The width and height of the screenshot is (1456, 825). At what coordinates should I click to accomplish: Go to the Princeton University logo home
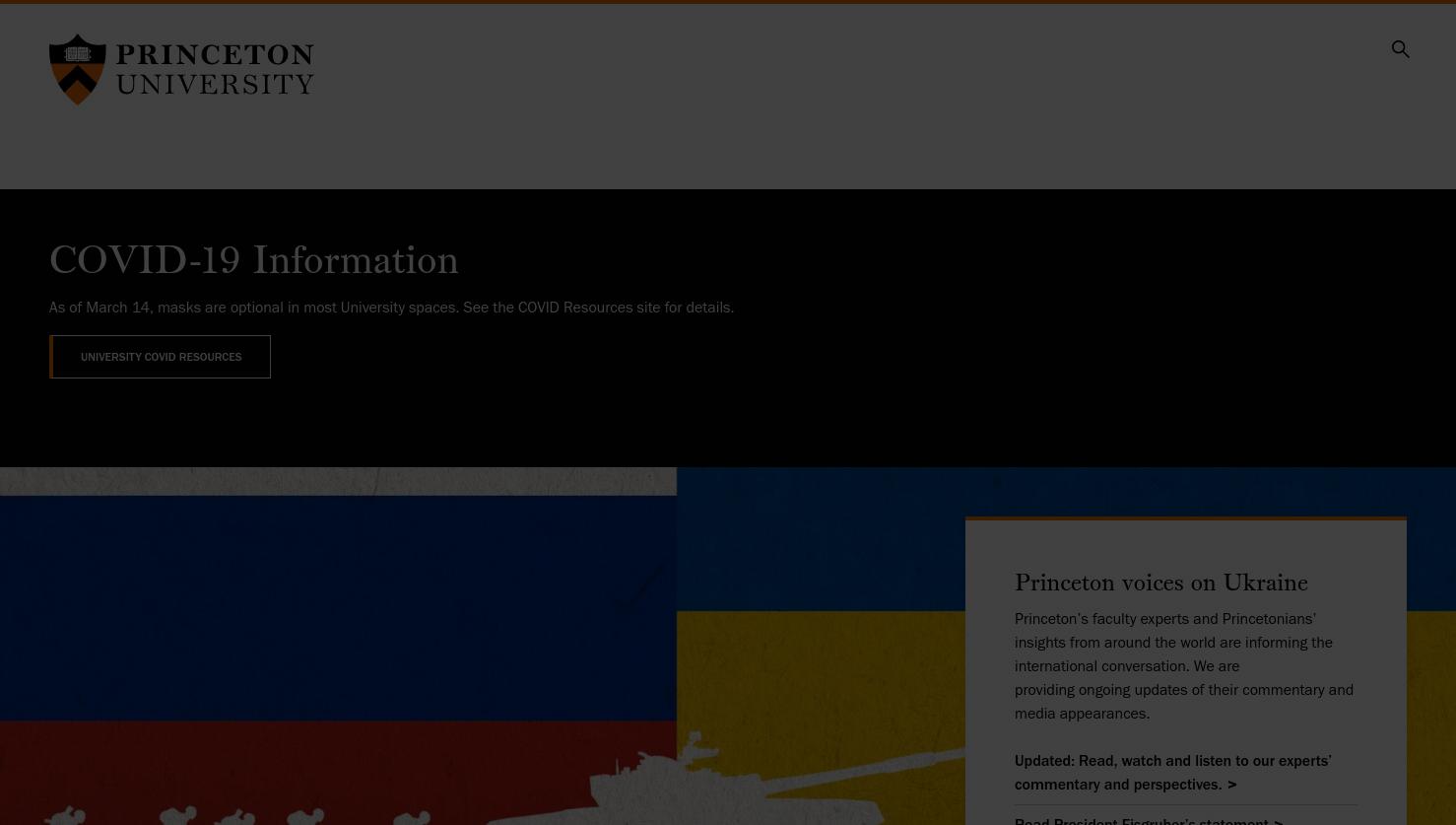(181, 69)
